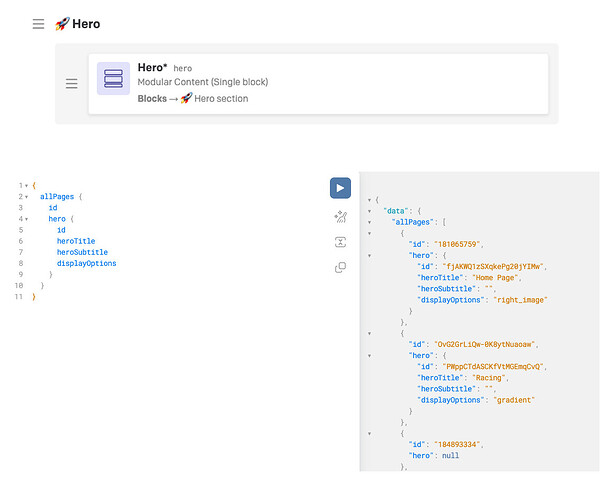Click allPages in the query editor

[57, 197]
